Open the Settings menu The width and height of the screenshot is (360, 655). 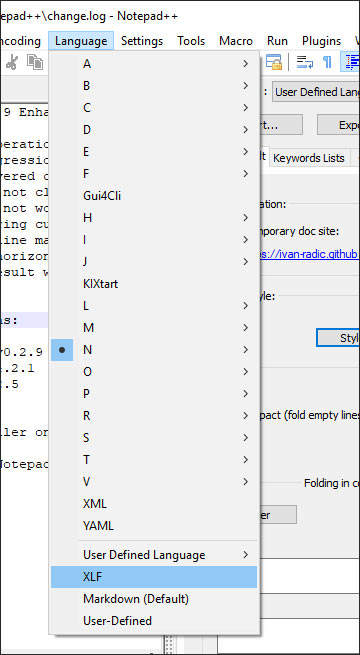[x=142, y=41]
